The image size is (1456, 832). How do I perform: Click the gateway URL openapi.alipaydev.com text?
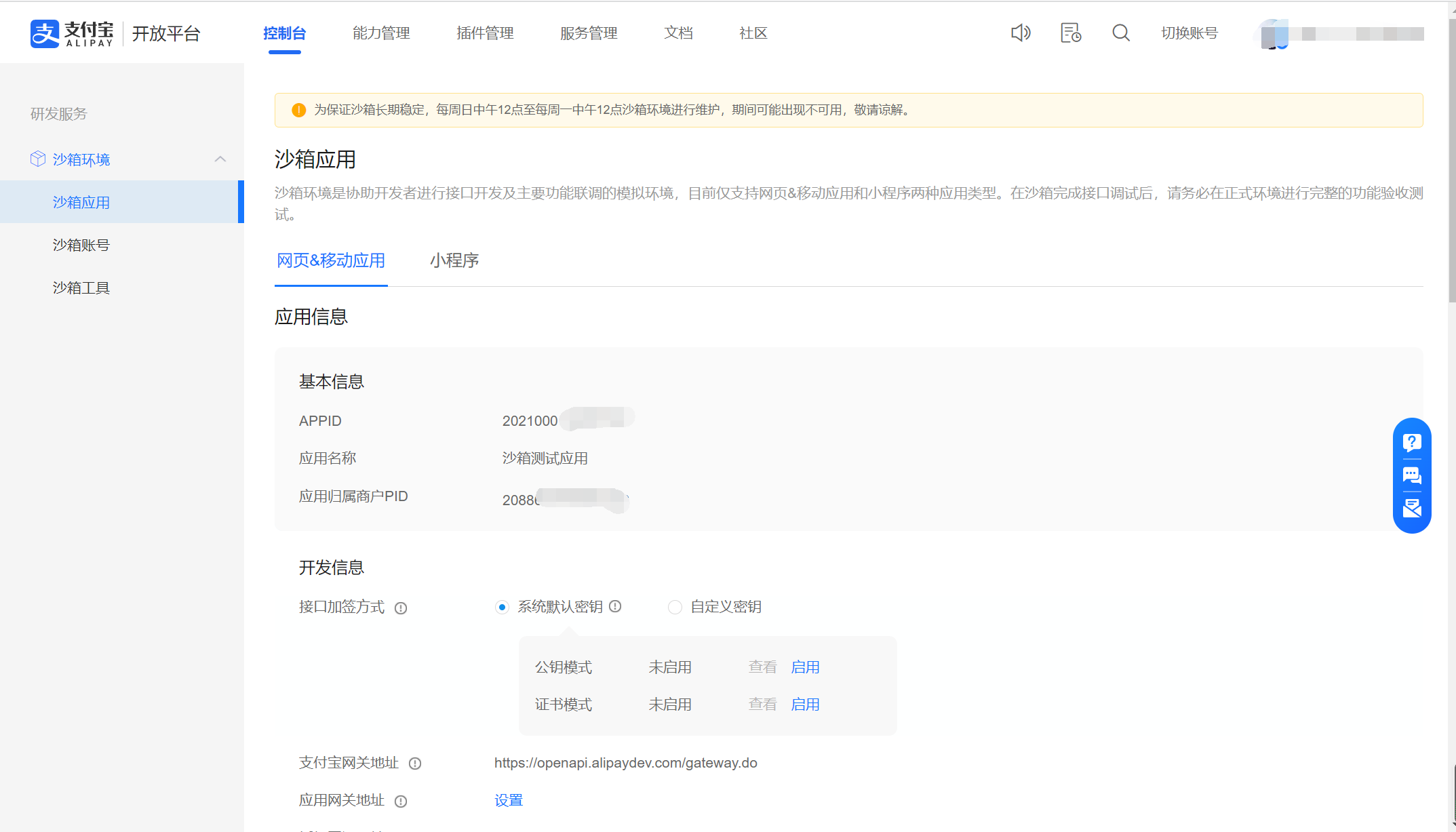[x=625, y=763]
